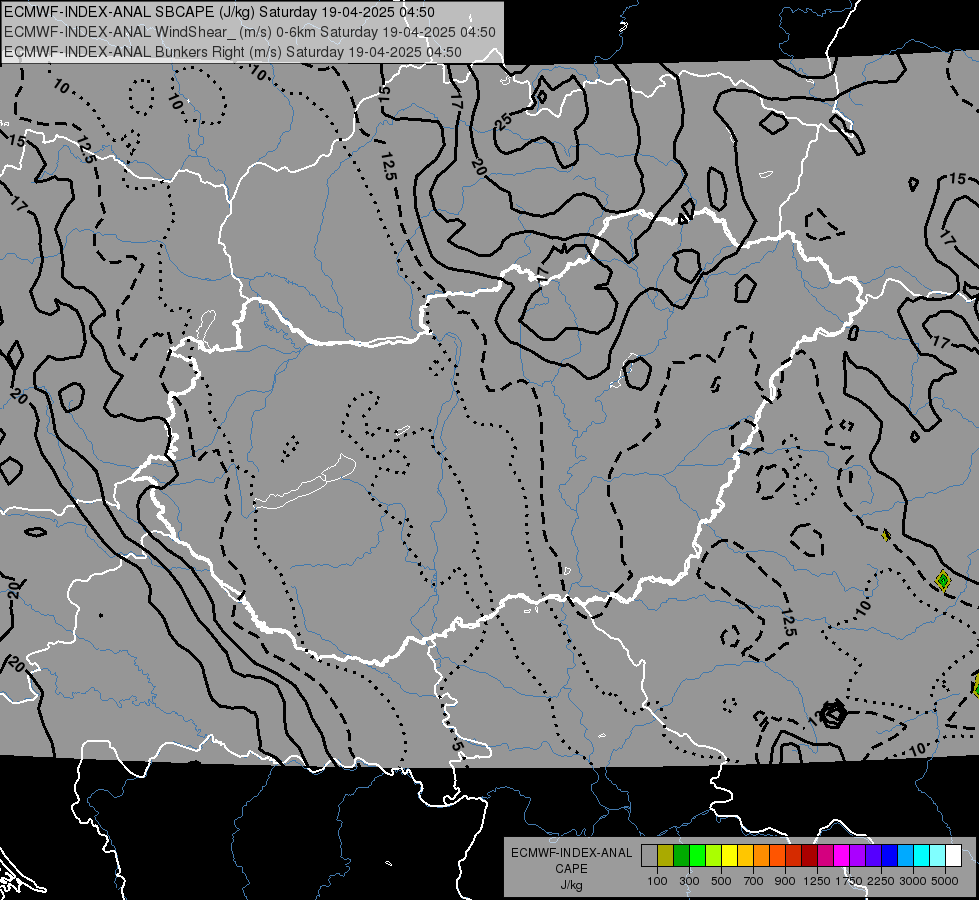Select the J/kg unit label in legend
This screenshot has width=979, height=900.
pos(571,885)
